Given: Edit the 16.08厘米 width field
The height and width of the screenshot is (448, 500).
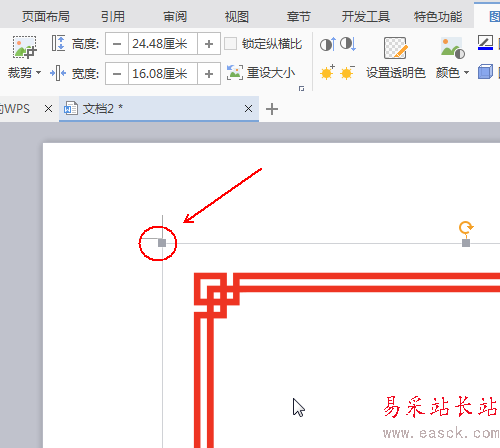Looking at the screenshot, I should [163, 73].
